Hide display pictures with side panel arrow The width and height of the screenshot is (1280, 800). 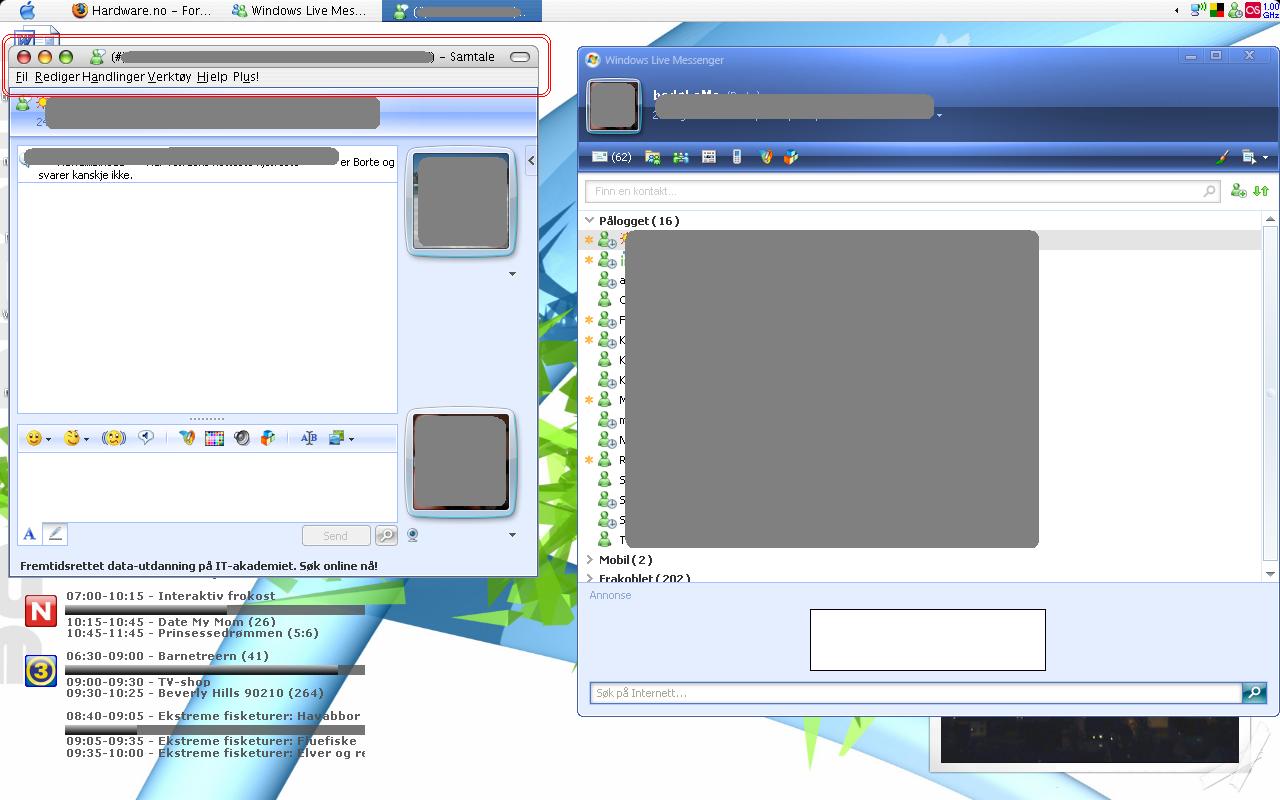tap(531, 160)
